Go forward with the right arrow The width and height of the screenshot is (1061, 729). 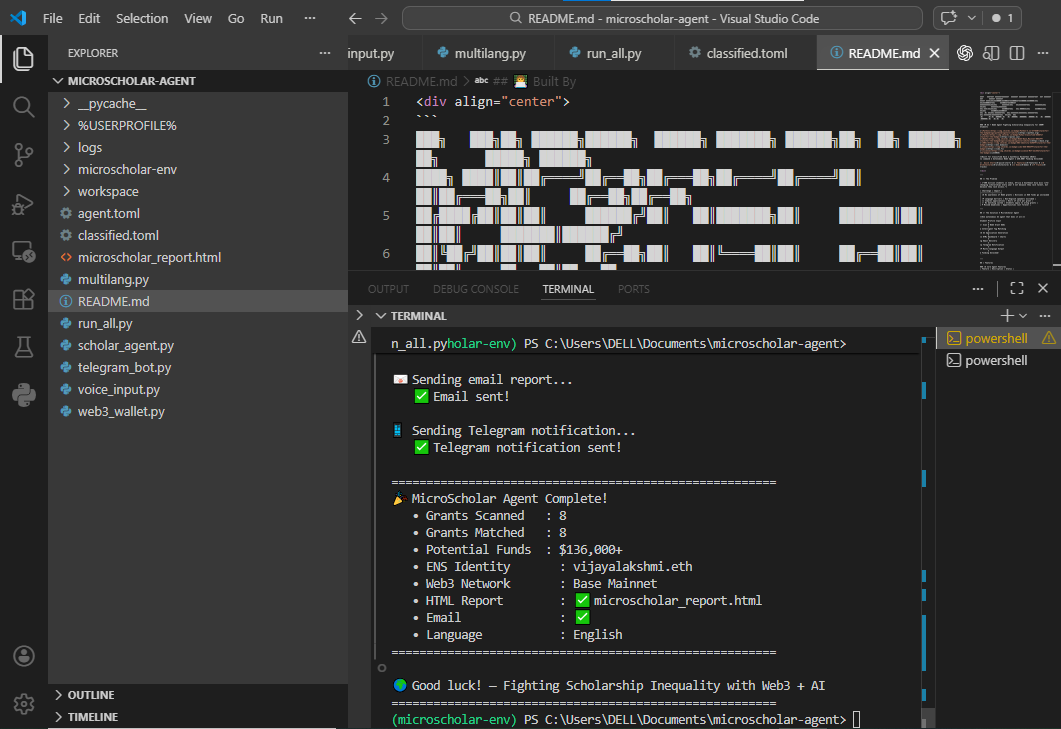point(382,18)
